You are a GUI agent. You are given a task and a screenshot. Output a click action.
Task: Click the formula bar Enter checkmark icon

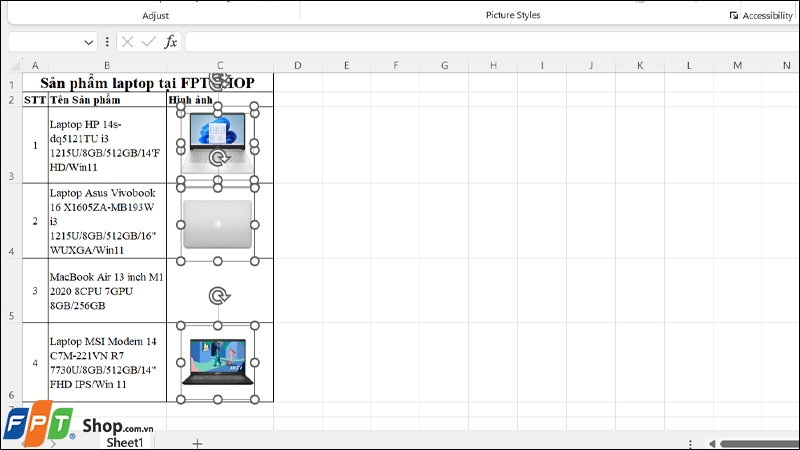[148, 42]
